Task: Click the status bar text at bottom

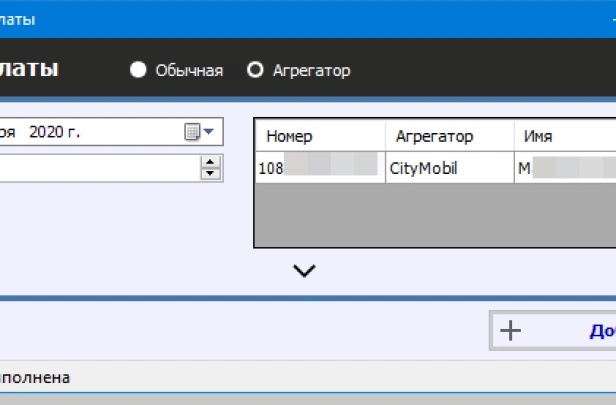Action: tap(35, 378)
